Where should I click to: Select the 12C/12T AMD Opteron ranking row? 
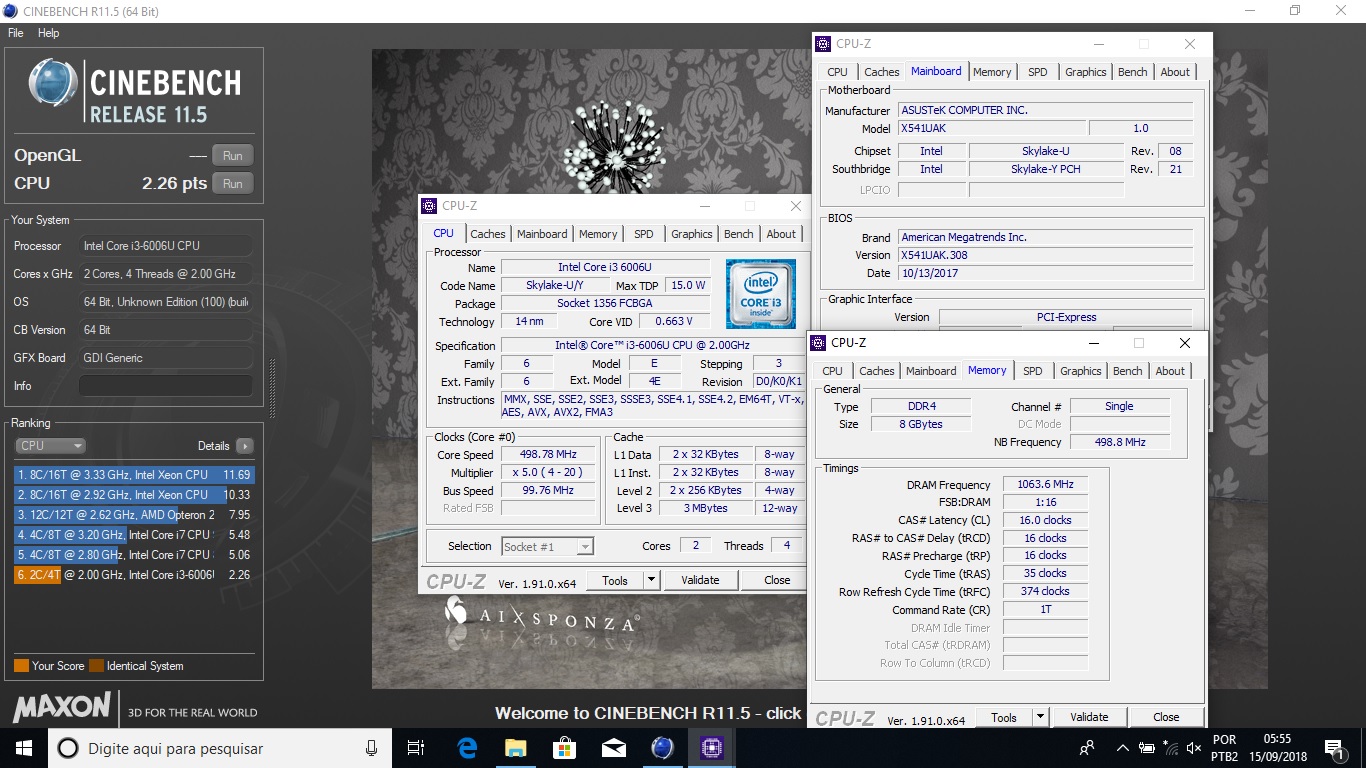(134, 515)
